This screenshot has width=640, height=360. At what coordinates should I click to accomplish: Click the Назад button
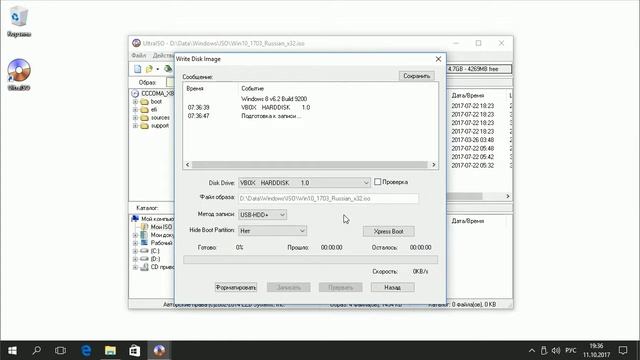393,287
